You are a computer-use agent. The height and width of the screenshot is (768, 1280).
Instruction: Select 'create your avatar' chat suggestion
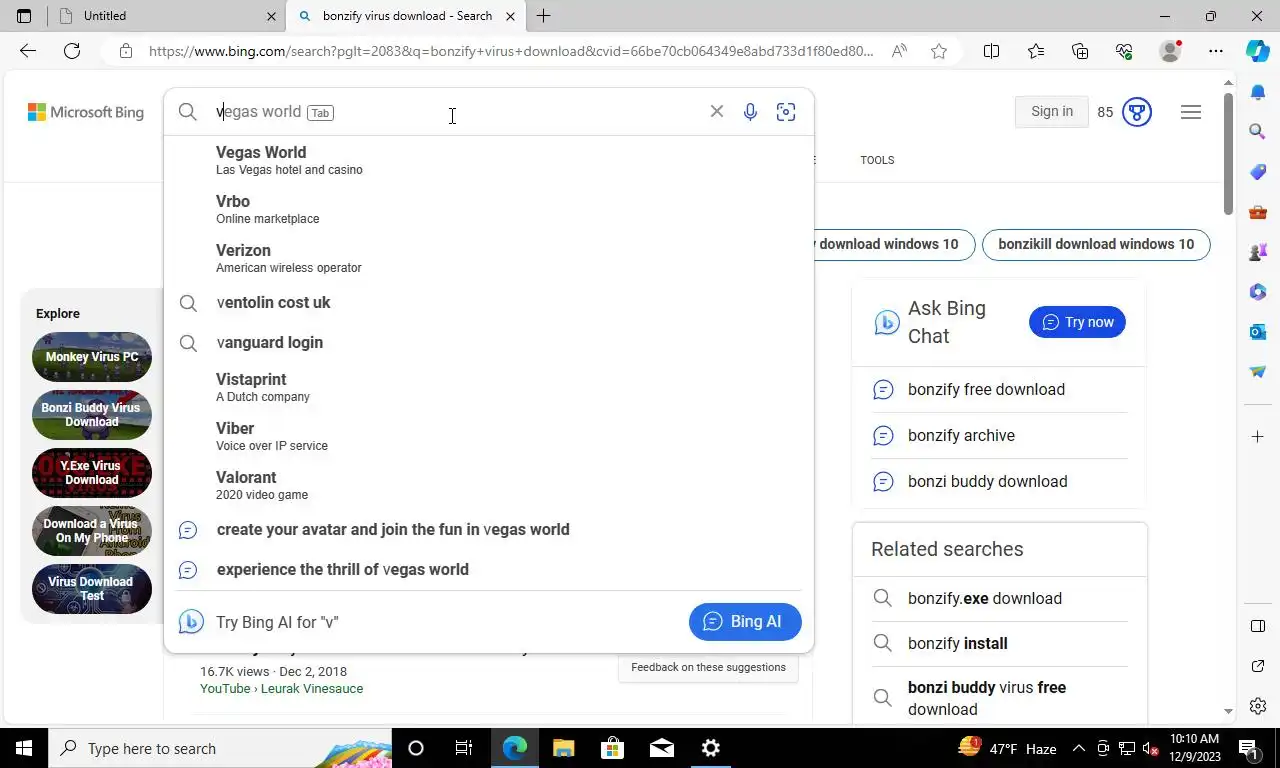pyautogui.click(x=488, y=529)
